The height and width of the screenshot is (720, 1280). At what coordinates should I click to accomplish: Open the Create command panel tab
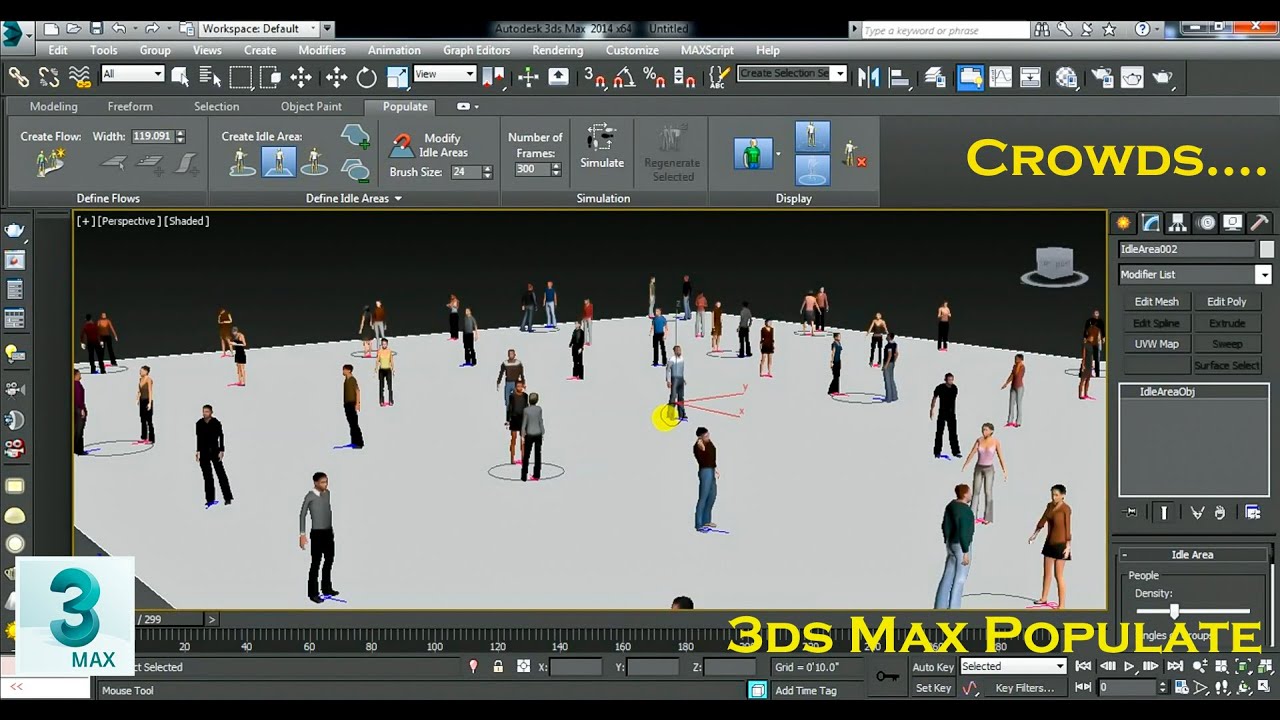click(1124, 223)
